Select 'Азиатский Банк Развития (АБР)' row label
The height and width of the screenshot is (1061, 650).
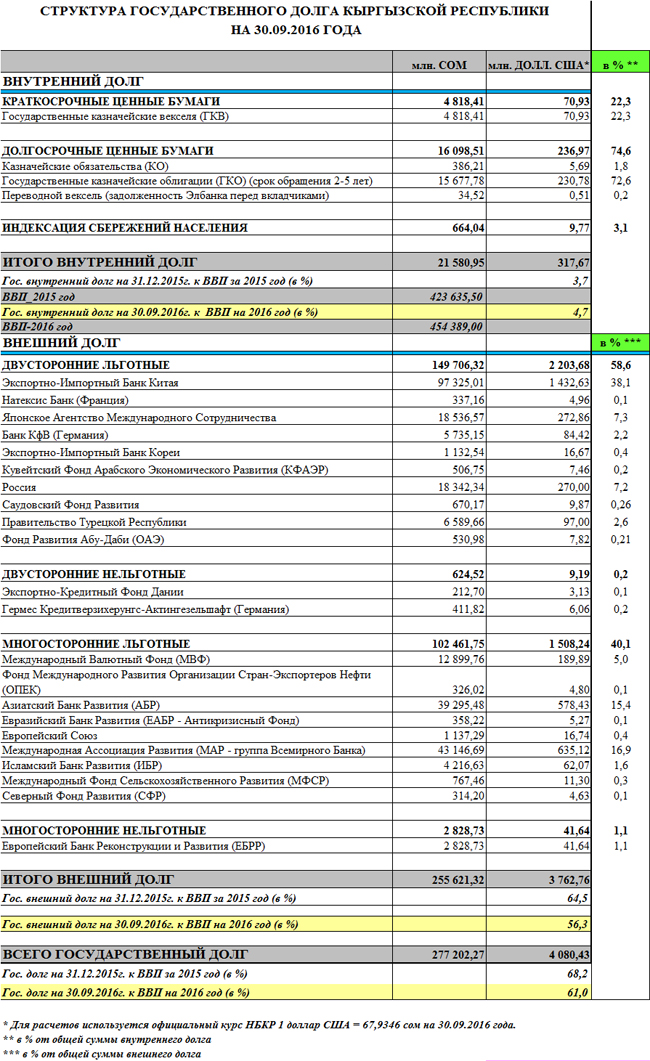pyautogui.click(x=80, y=705)
